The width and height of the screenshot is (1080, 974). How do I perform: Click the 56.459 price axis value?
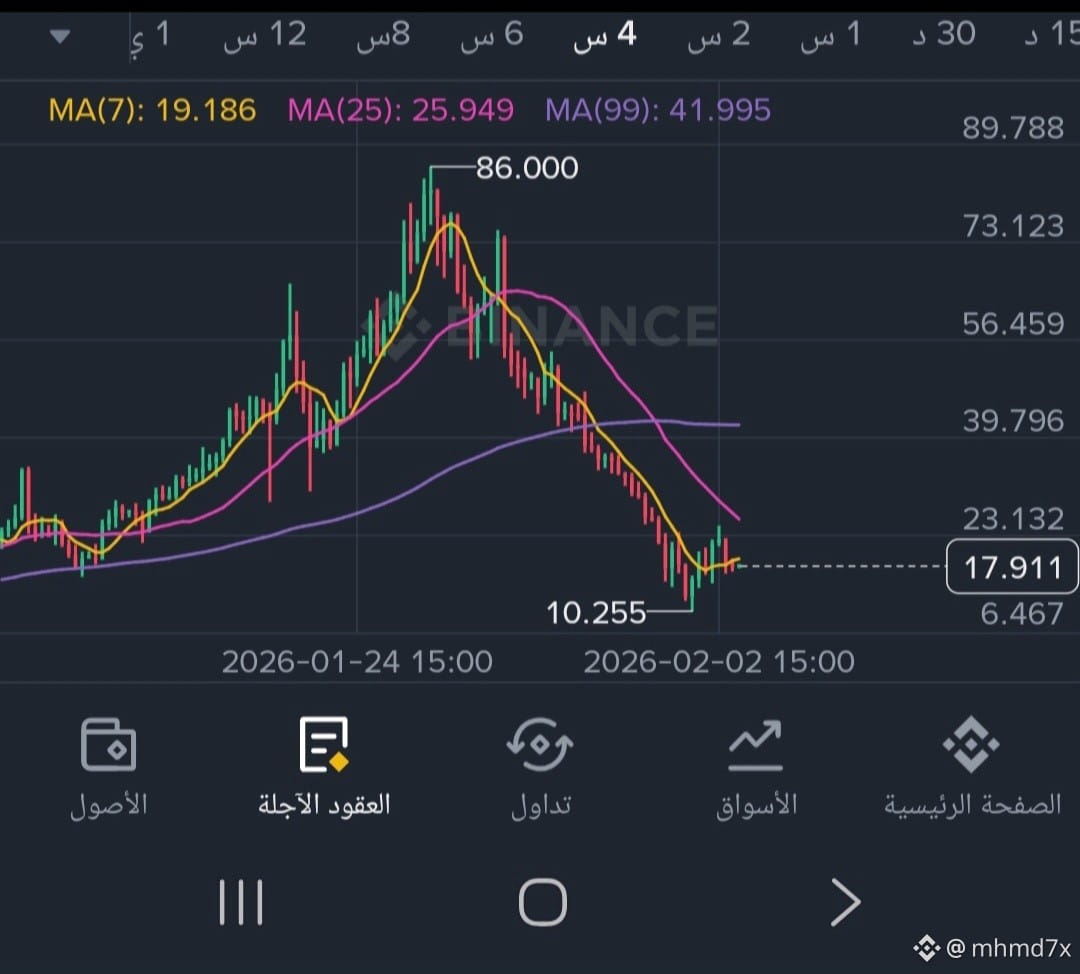click(1012, 324)
